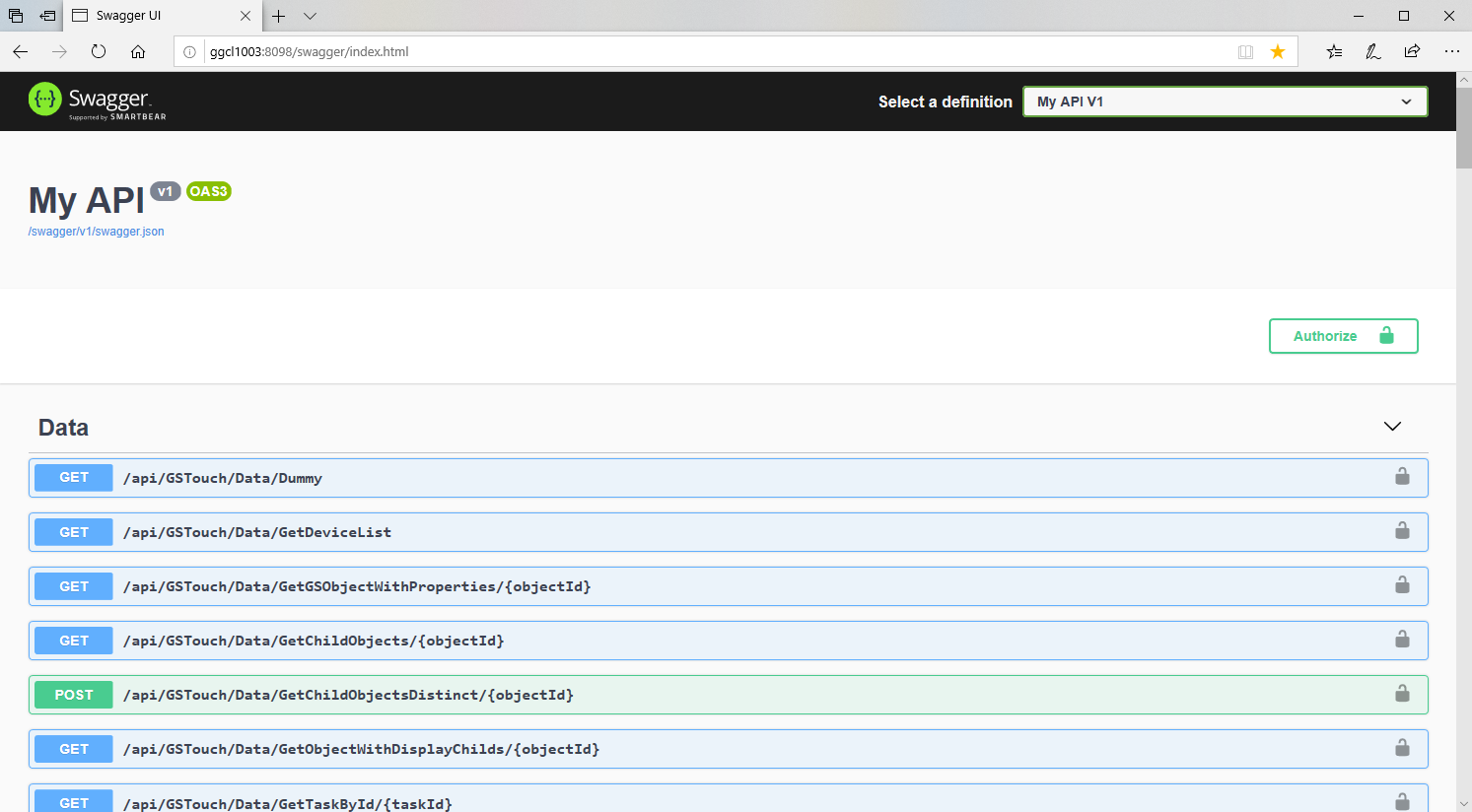Click the Swagger logo

(x=98, y=101)
